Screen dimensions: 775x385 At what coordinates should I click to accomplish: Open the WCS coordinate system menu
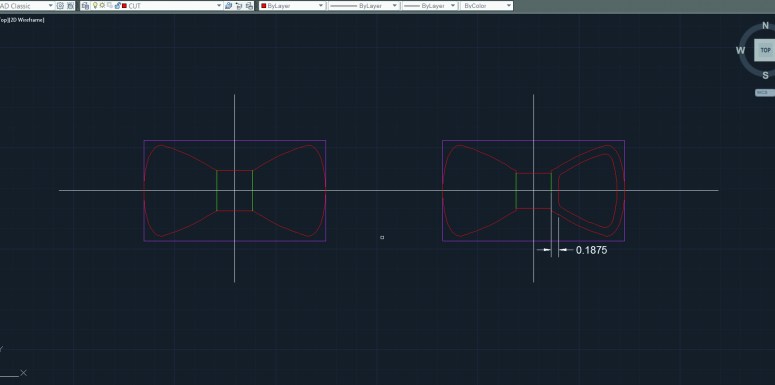pyautogui.click(x=764, y=92)
